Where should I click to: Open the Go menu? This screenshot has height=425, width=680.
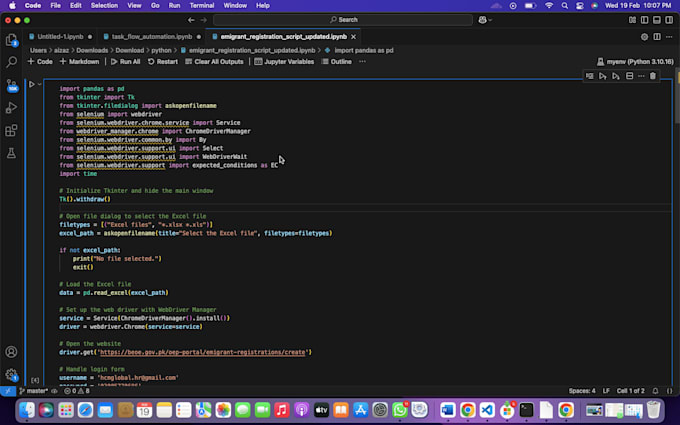155,6
